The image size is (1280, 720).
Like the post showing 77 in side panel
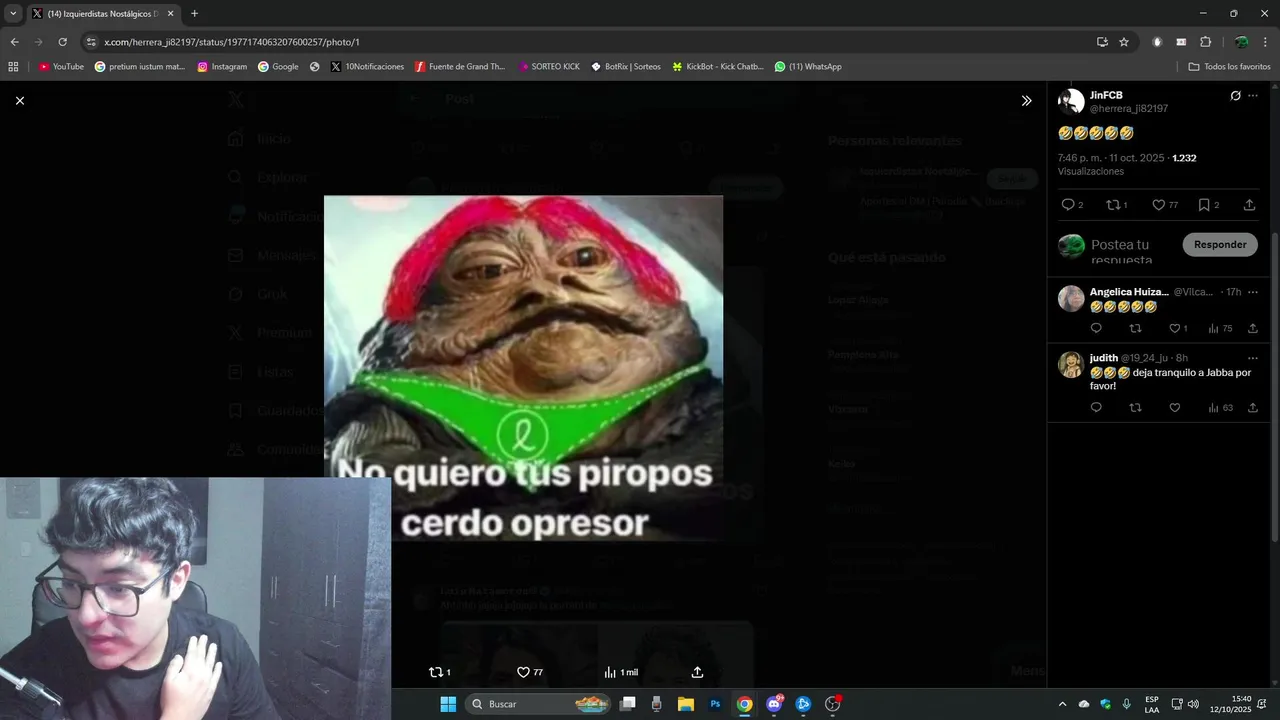[1165, 205]
